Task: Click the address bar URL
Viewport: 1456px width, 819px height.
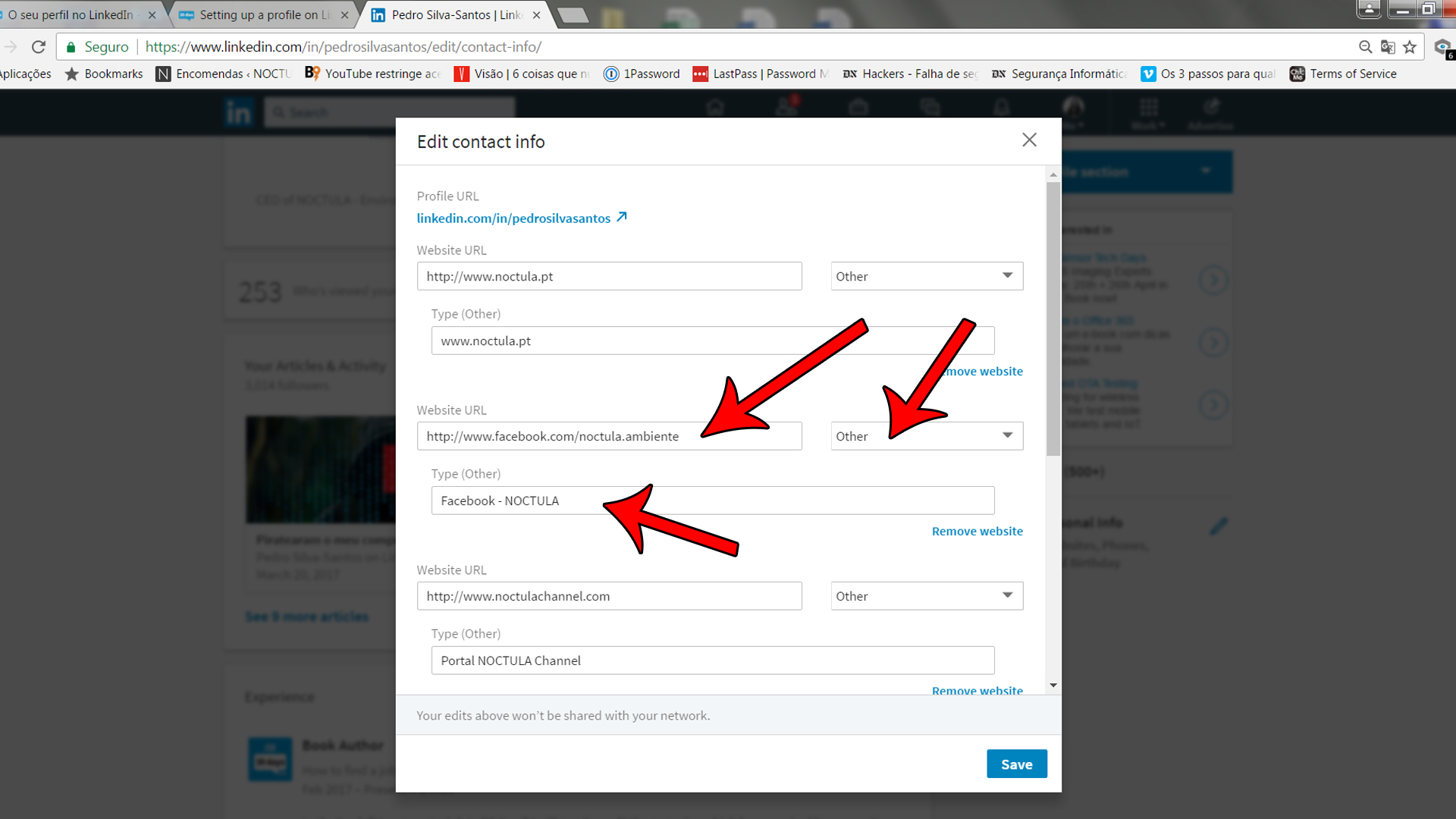Action: pyautogui.click(x=343, y=46)
